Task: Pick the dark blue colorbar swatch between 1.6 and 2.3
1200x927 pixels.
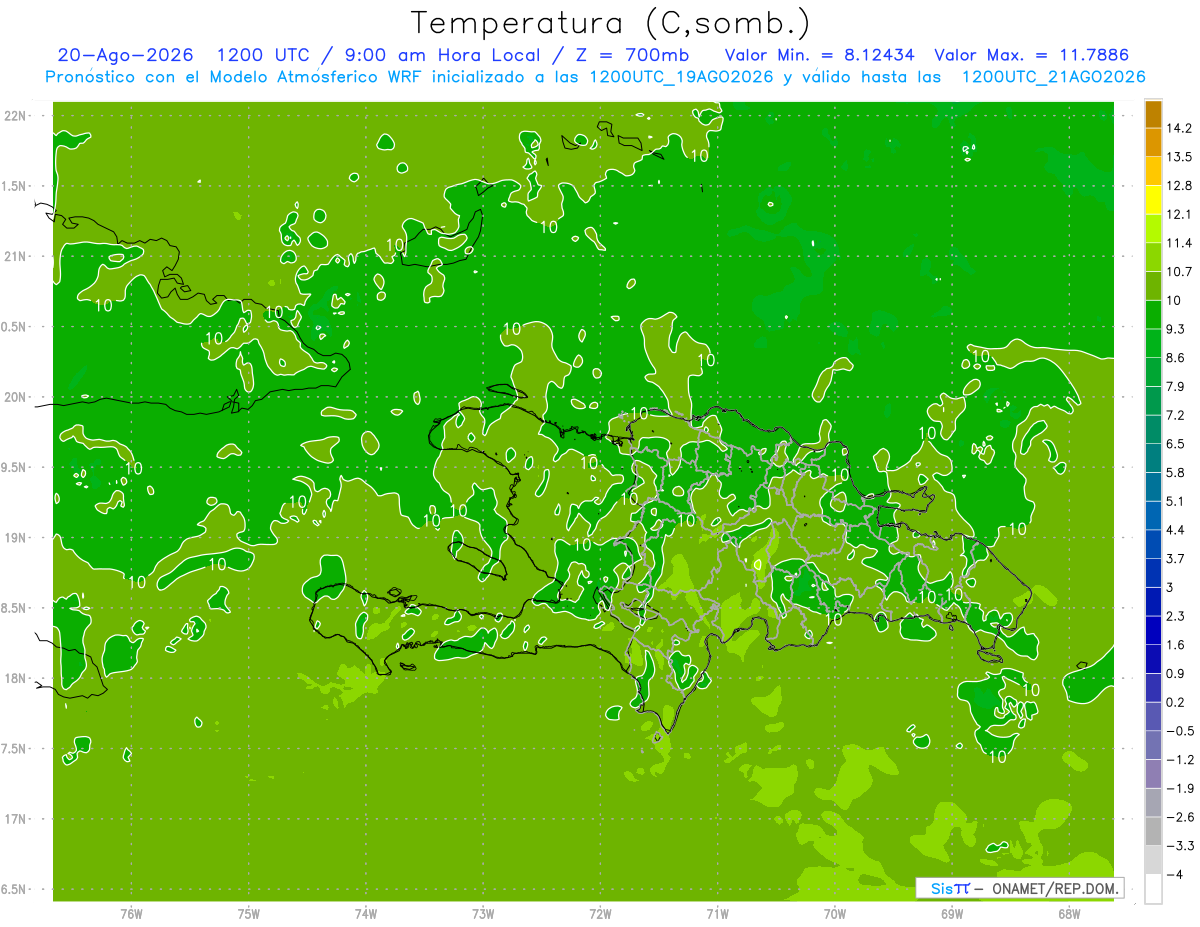Action: tap(1153, 630)
